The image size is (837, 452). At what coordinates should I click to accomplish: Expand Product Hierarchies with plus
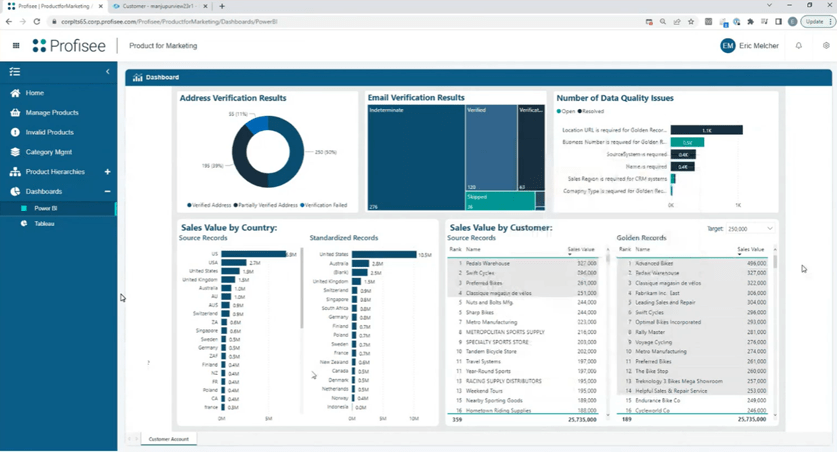click(107, 172)
